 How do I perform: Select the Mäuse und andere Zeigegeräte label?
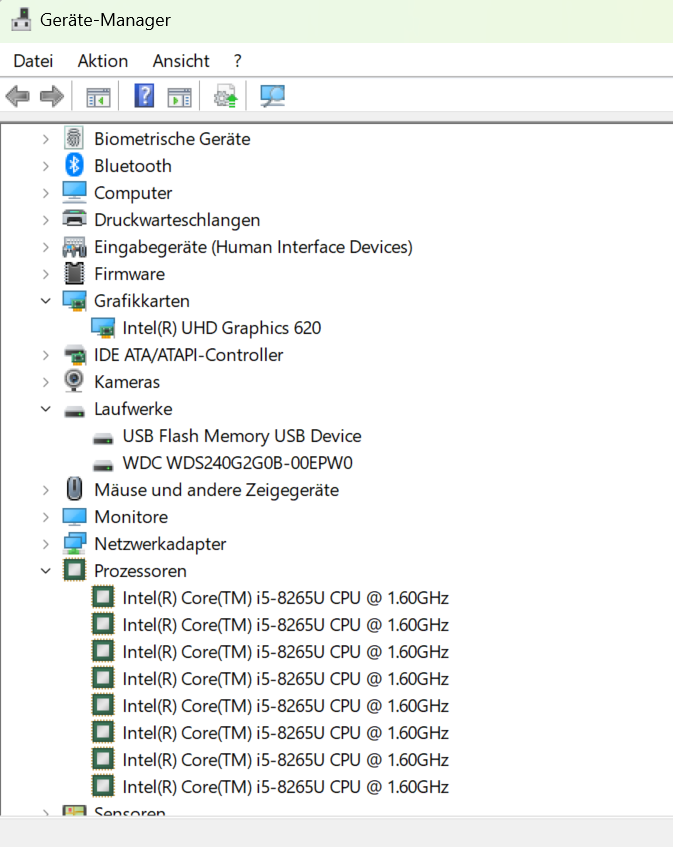click(x=217, y=490)
